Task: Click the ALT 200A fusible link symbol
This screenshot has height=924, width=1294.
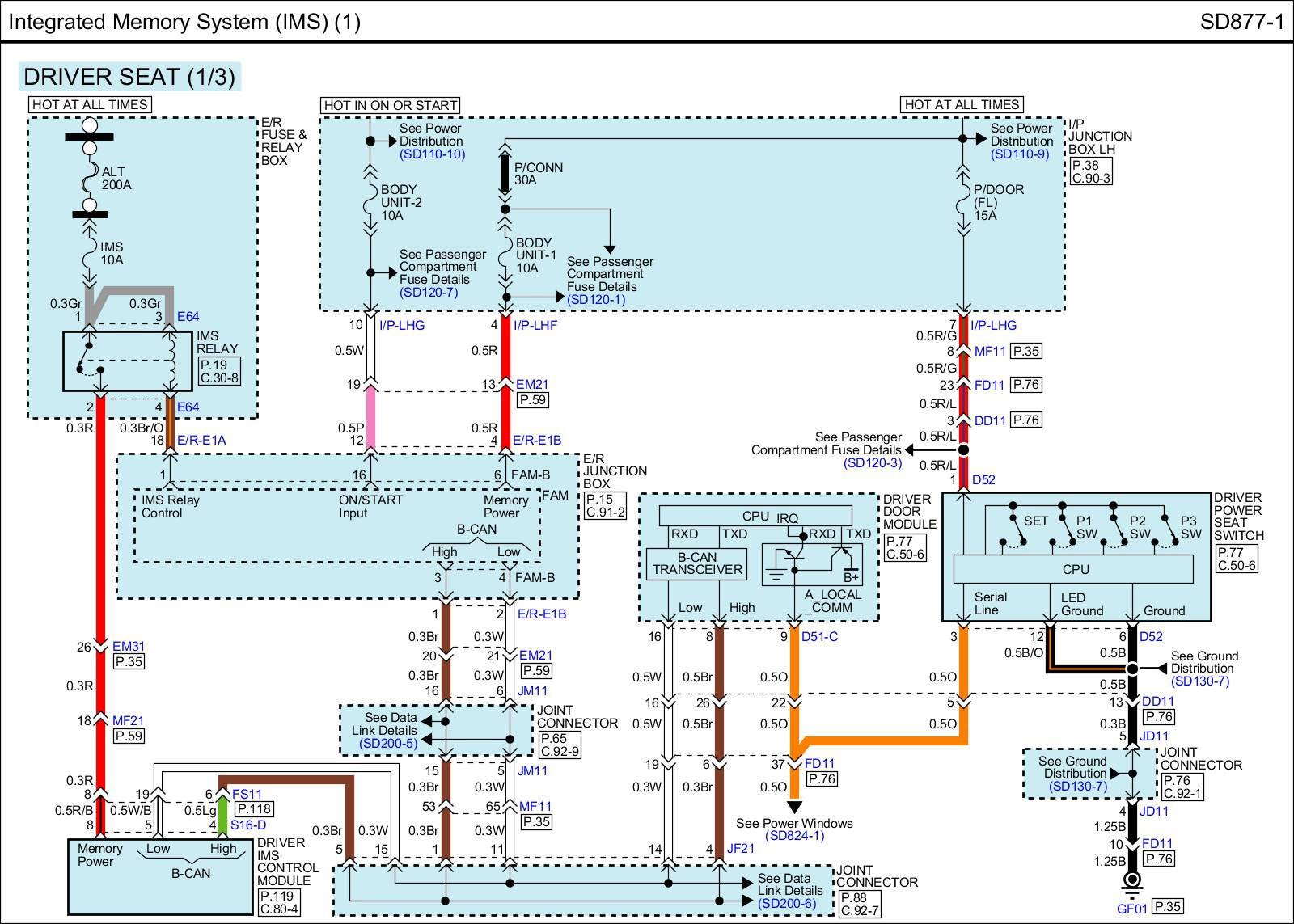Action: 91,179
